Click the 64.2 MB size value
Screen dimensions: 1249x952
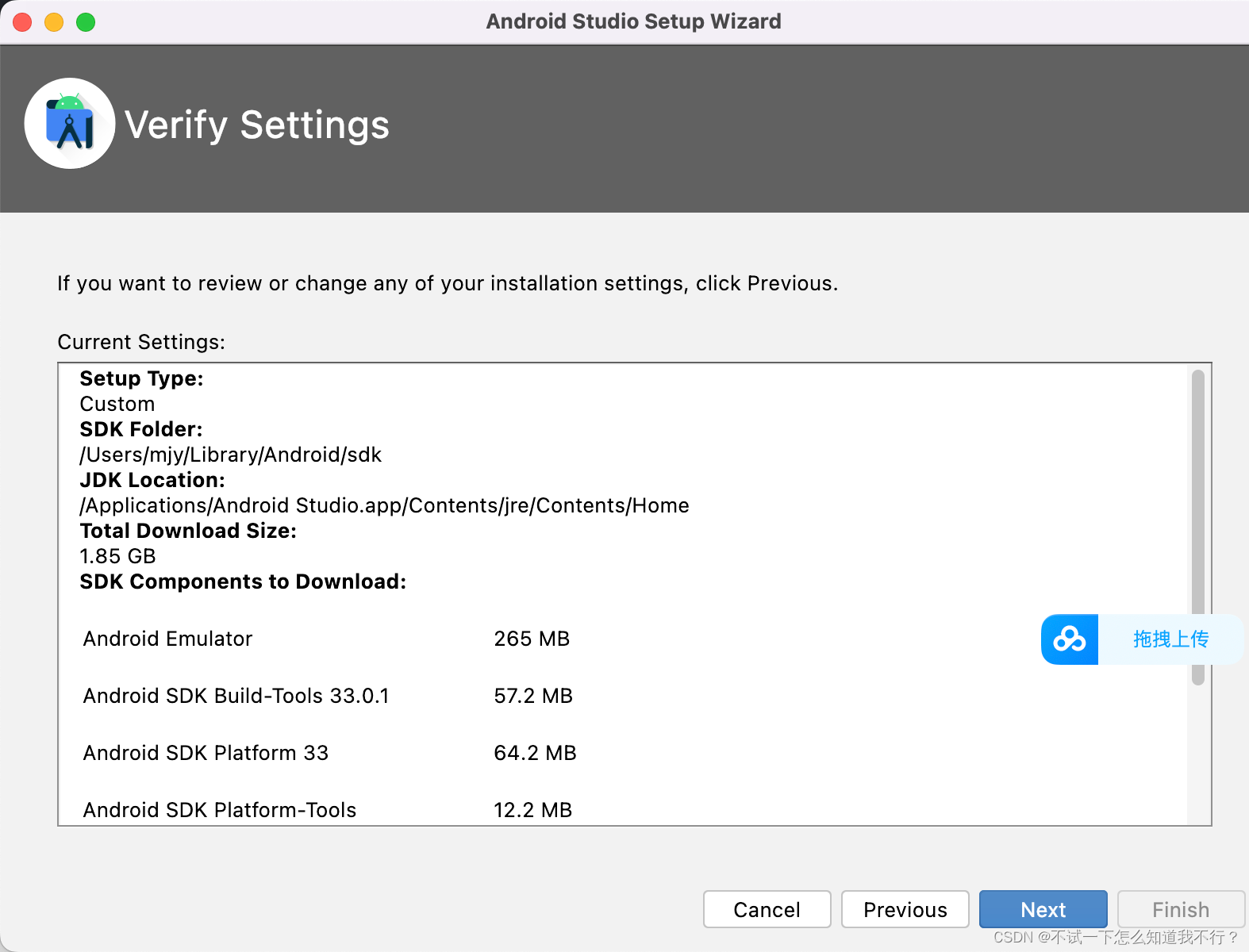(x=535, y=753)
